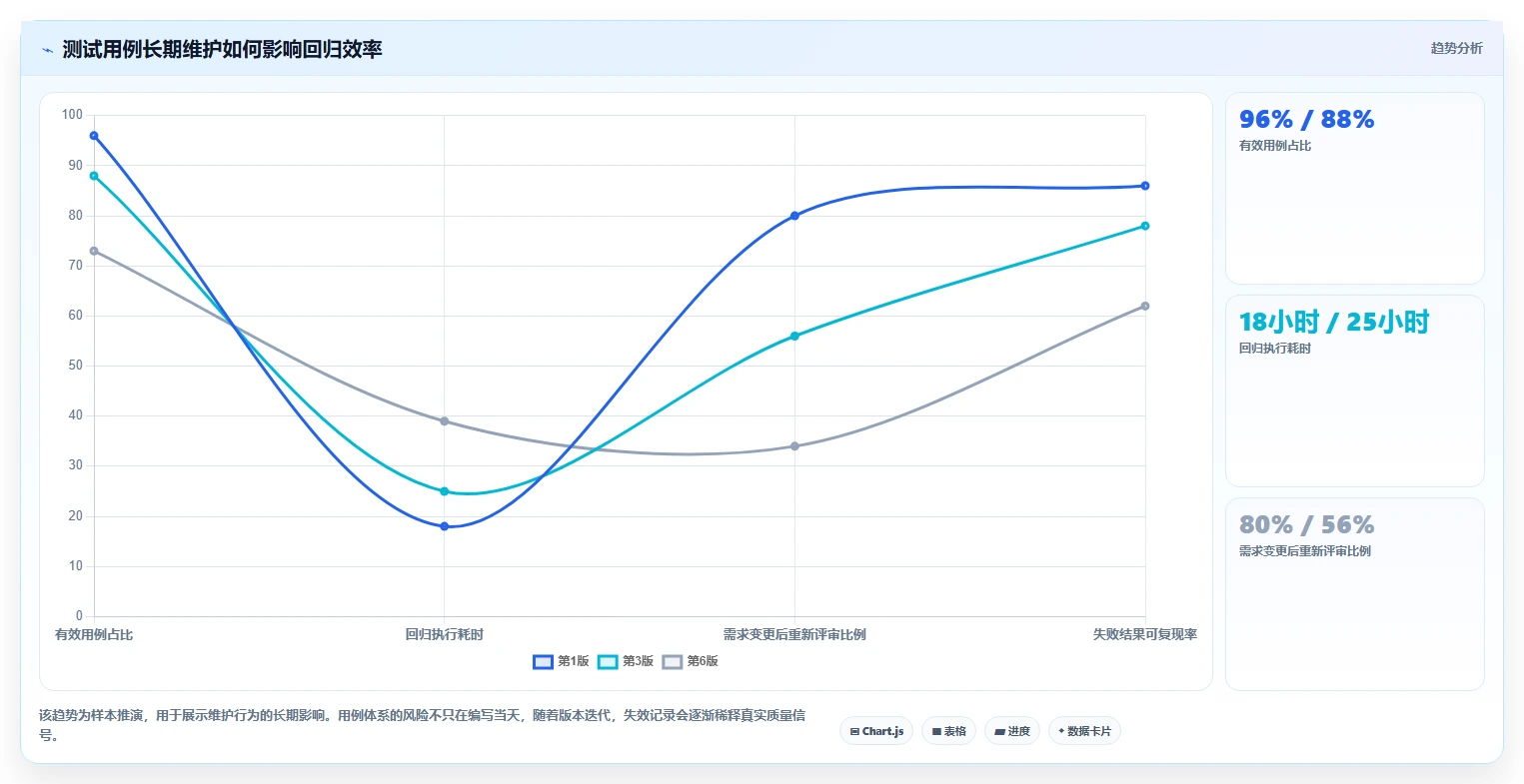Click 第3版 point at 失败结果可复现率 (78)
1524x784 pixels.
point(1145,226)
